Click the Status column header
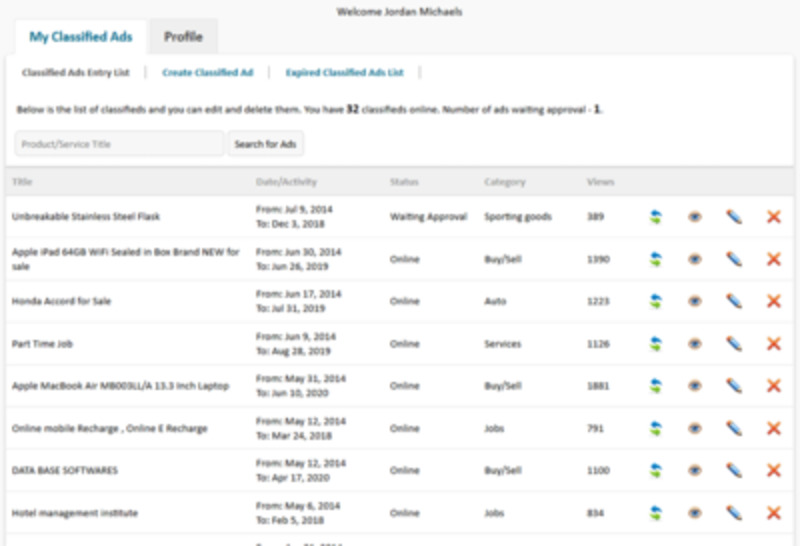The image size is (800, 546). point(404,182)
